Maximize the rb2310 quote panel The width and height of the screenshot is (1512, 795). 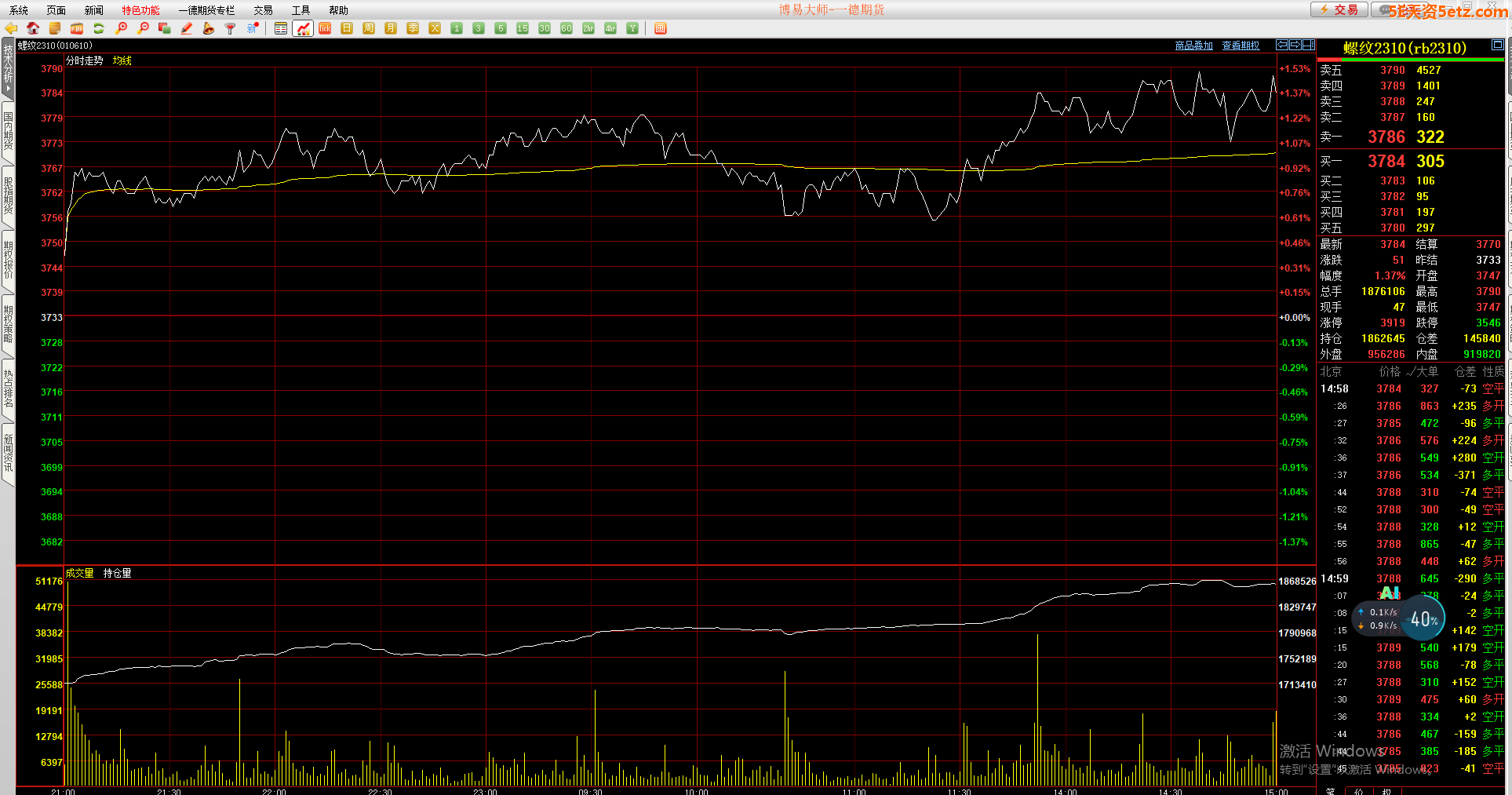(x=1497, y=45)
